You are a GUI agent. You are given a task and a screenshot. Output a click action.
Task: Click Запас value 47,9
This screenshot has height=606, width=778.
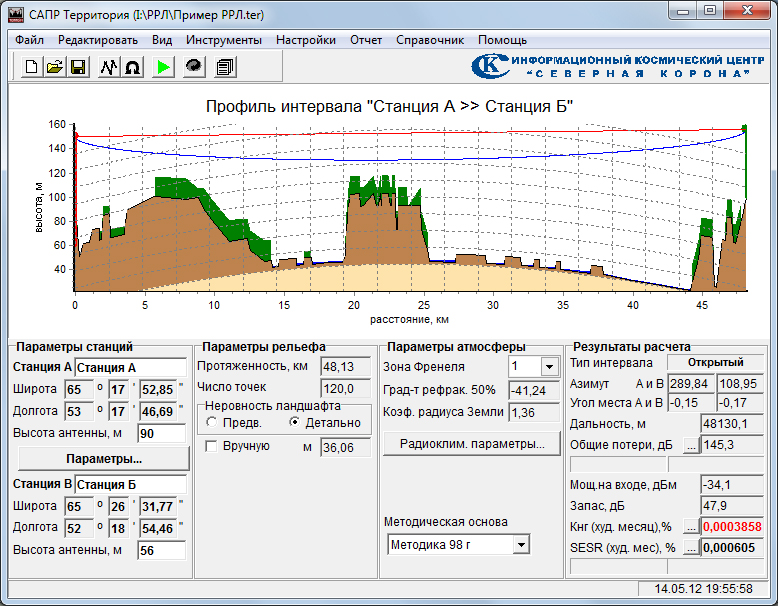click(x=732, y=506)
